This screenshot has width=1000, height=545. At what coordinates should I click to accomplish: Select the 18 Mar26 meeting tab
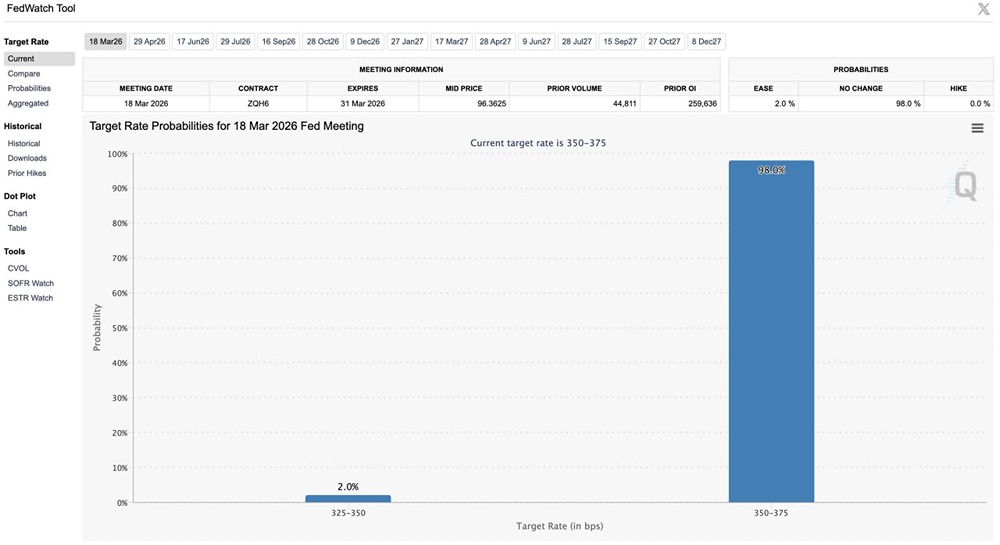pos(105,42)
